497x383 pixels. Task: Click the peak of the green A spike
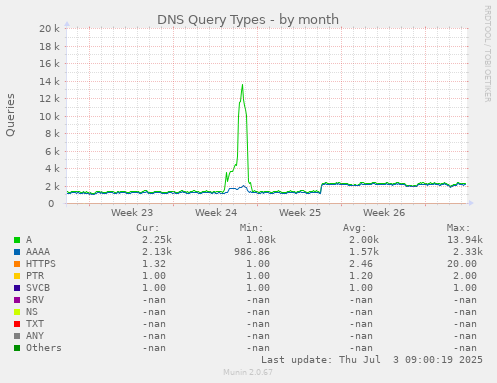242,85
